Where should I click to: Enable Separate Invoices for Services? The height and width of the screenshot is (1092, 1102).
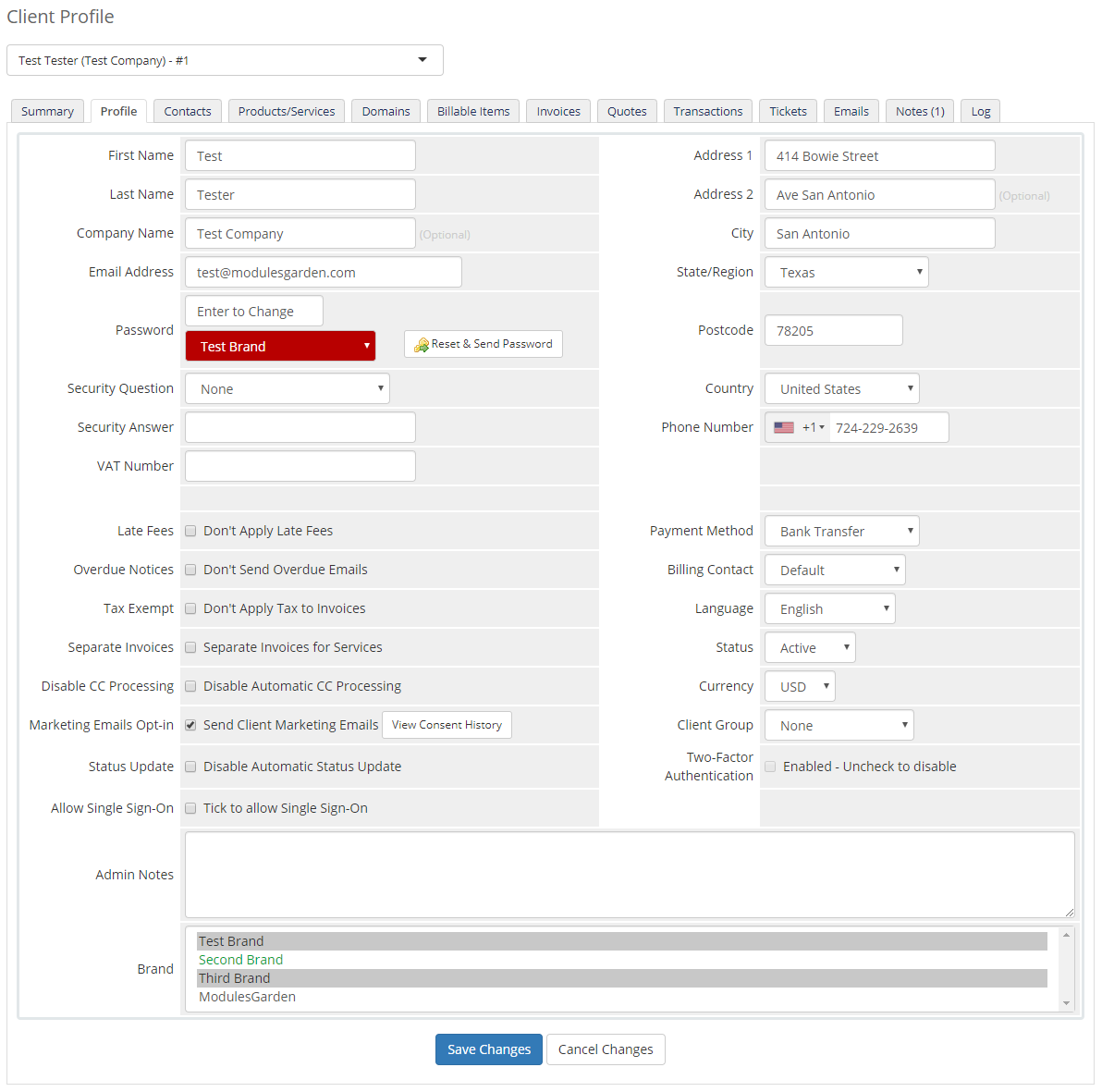pos(190,647)
